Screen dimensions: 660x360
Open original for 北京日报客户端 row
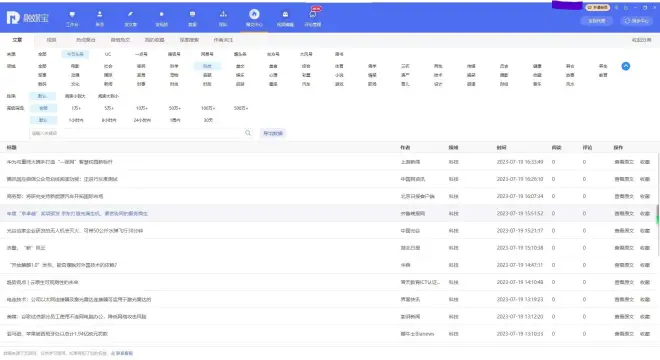pos(624,196)
